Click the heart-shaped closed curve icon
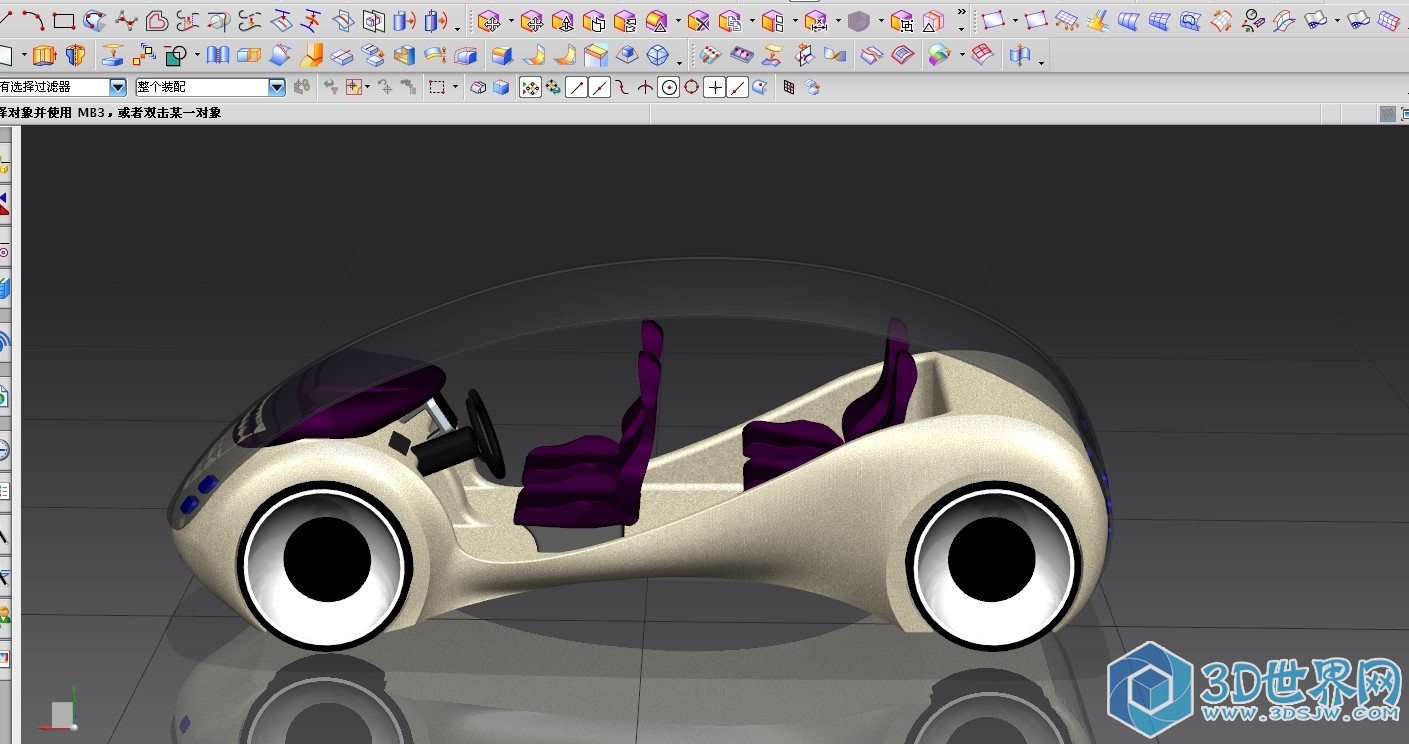Viewport: 1409px width, 744px height. [157, 20]
